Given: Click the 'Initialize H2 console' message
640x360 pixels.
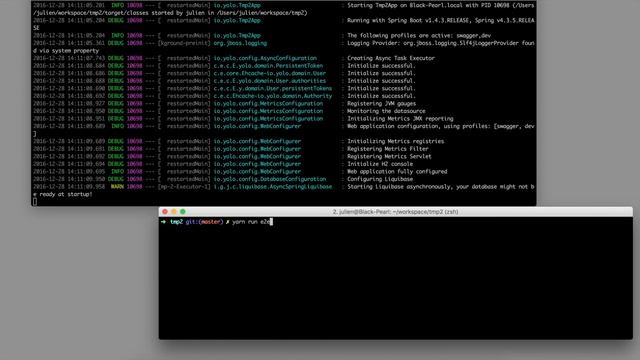Looking at the screenshot, I should tap(380, 164).
